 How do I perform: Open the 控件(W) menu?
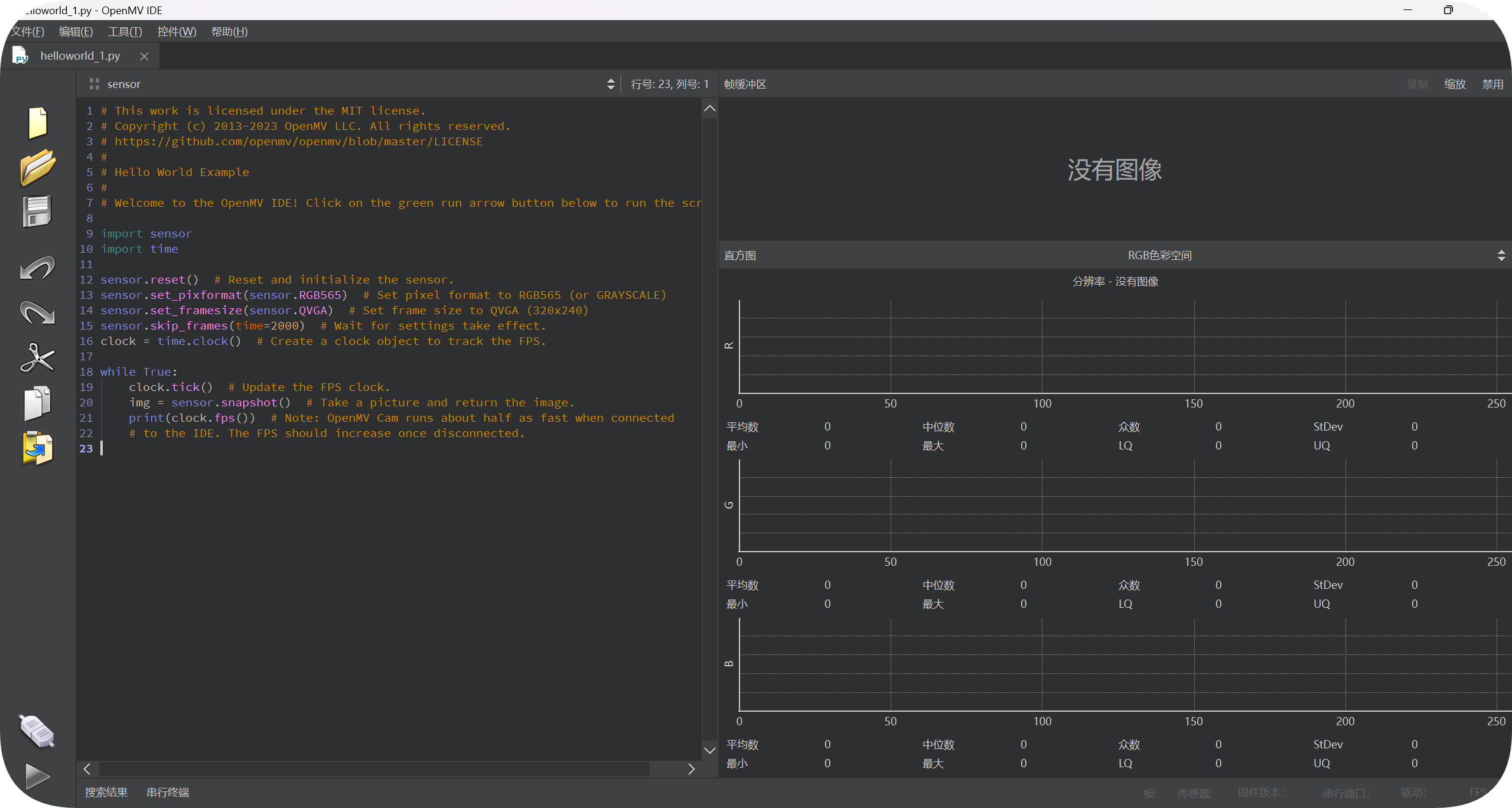pos(177,31)
